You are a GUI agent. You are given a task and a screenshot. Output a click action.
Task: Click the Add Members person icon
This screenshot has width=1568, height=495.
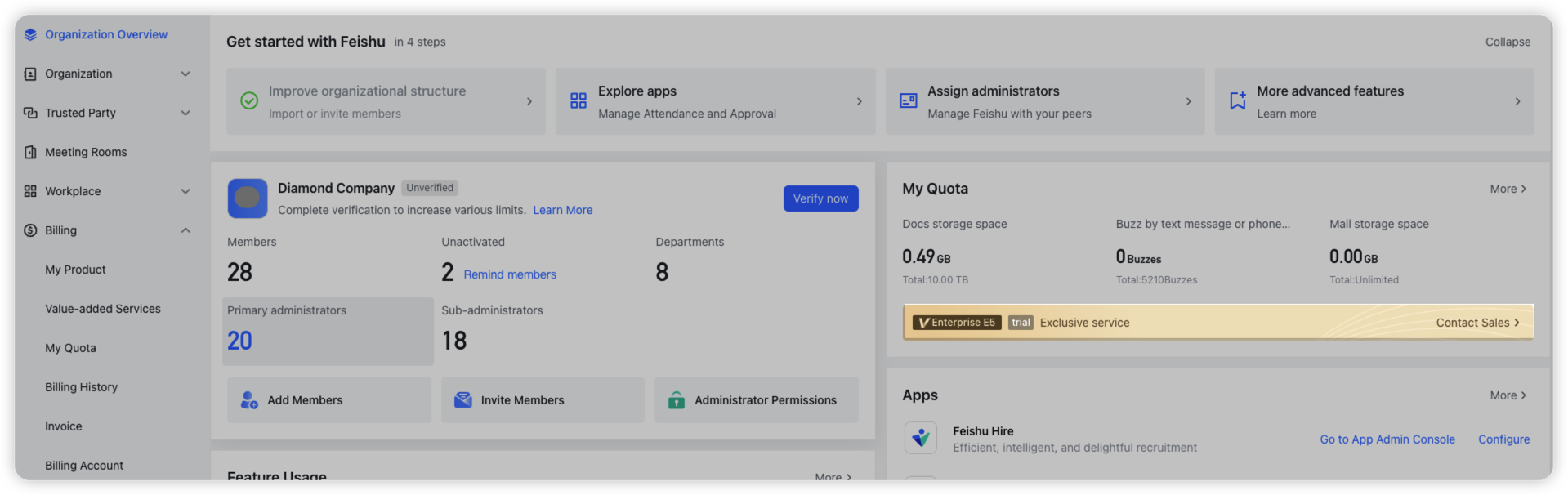pyautogui.click(x=248, y=400)
